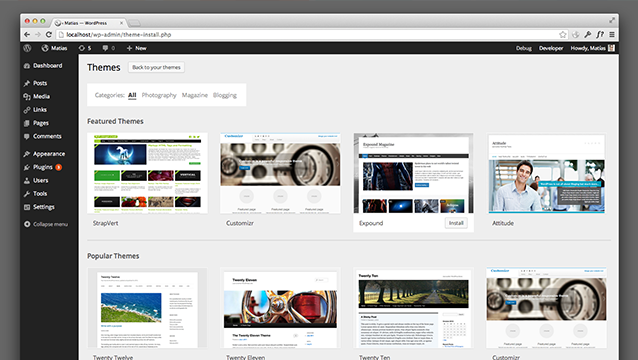Click Developer in the admin bar
Image resolution: width=638 pixels, height=360 pixels.
point(551,48)
